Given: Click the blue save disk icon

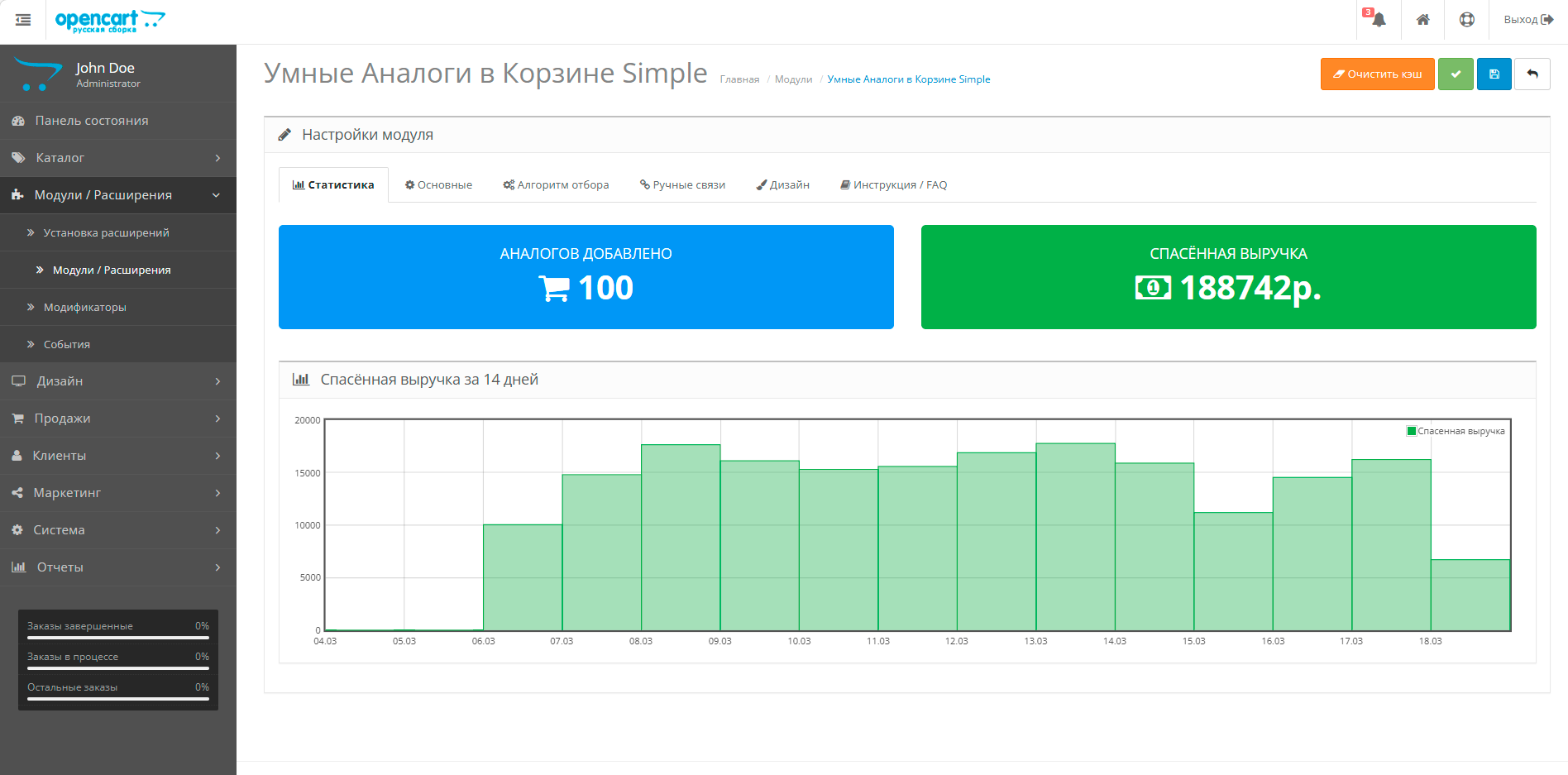Looking at the screenshot, I should coord(1494,74).
